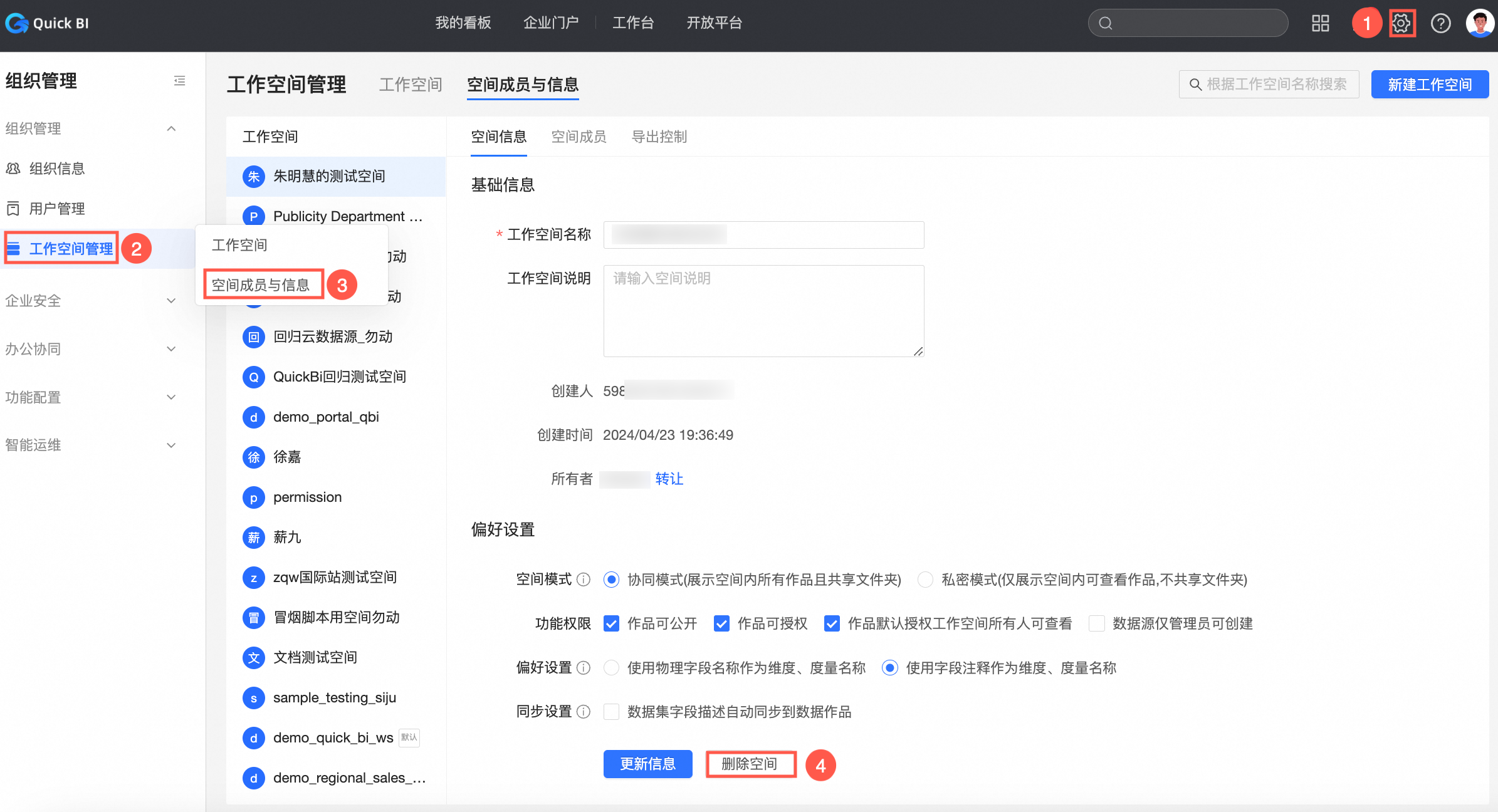Select demo_quick_bi_ws in workspace list
This screenshot has width=1498, height=812.
[336, 738]
